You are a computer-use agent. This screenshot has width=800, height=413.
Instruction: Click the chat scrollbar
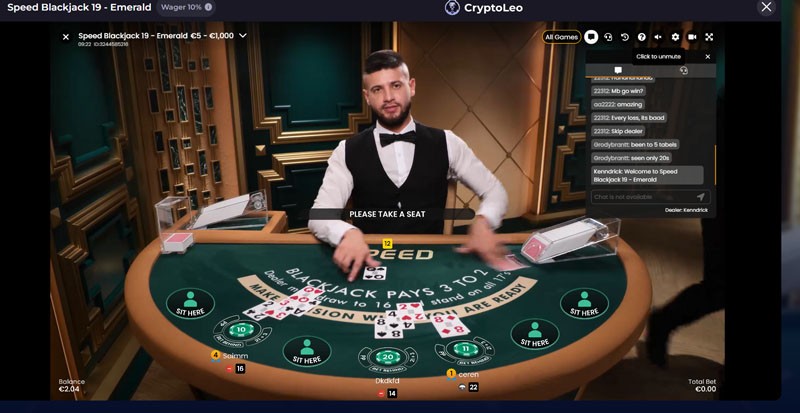[715, 164]
